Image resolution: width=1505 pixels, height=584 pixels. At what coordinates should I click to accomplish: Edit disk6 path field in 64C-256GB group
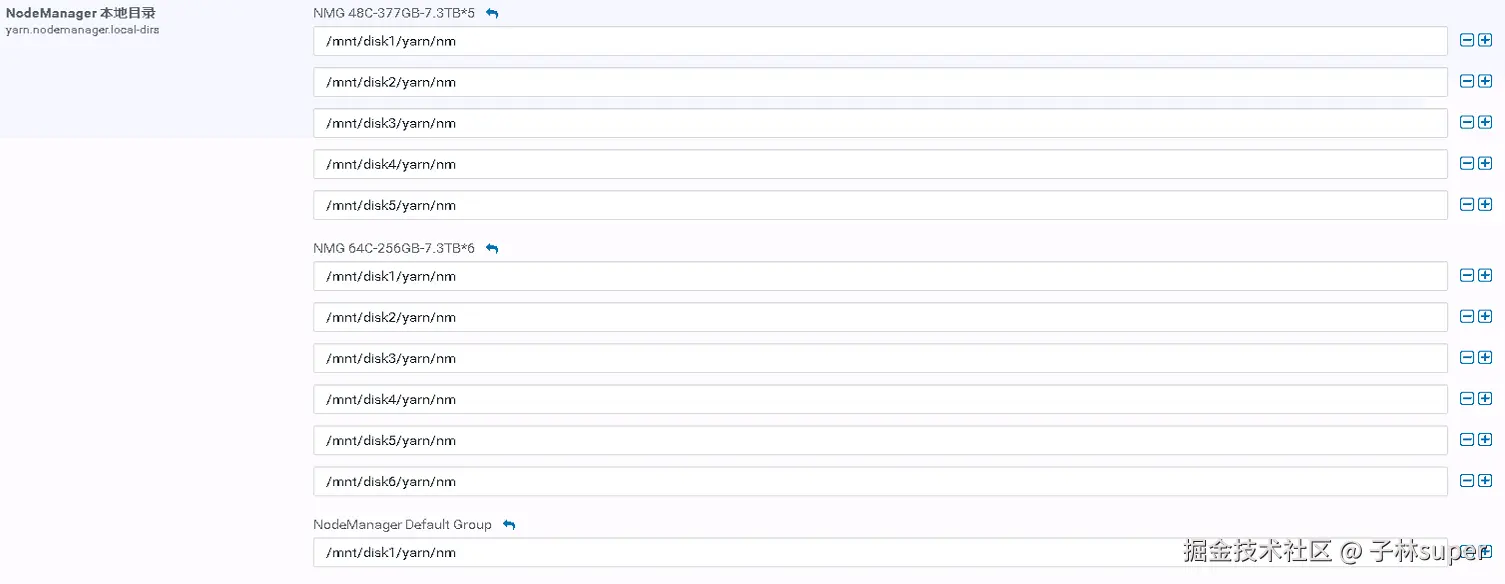point(880,481)
